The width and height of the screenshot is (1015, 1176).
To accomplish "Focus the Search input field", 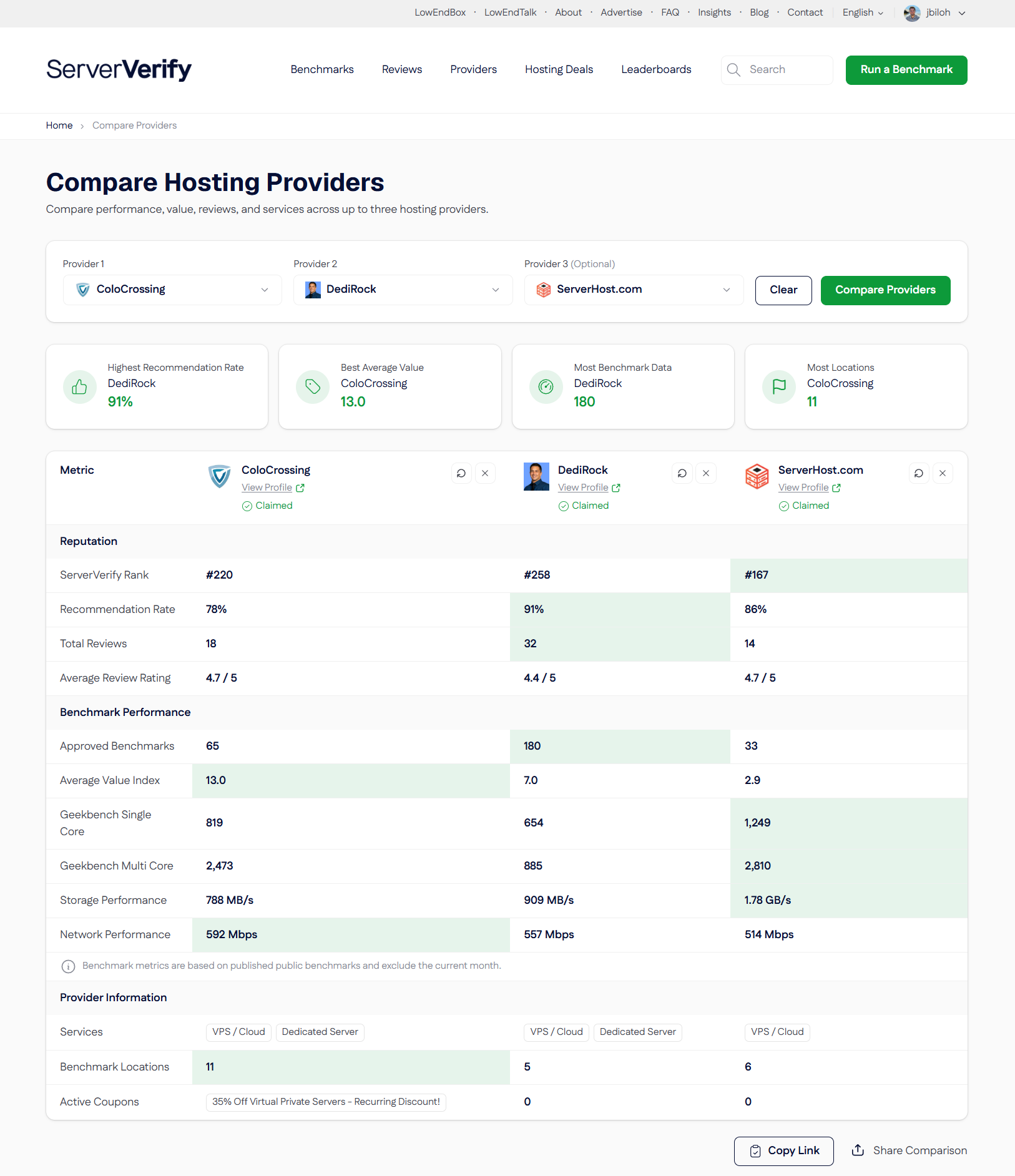I will (x=777, y=70).
